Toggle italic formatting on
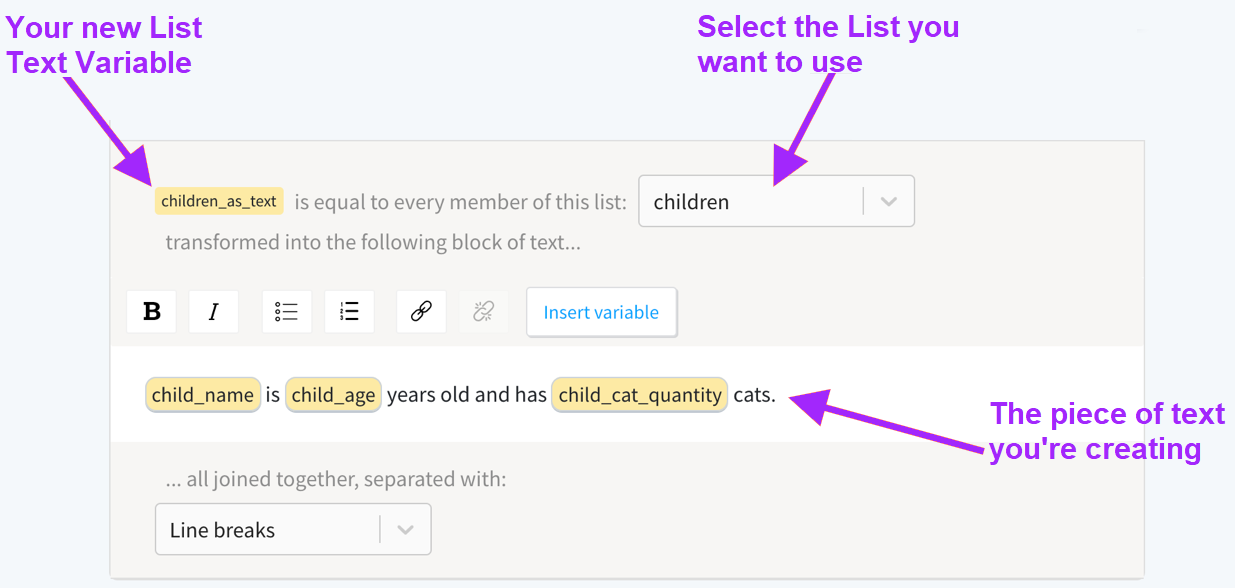The height and width of the screenshot is (588, 1235). click(x=213, y=311)
